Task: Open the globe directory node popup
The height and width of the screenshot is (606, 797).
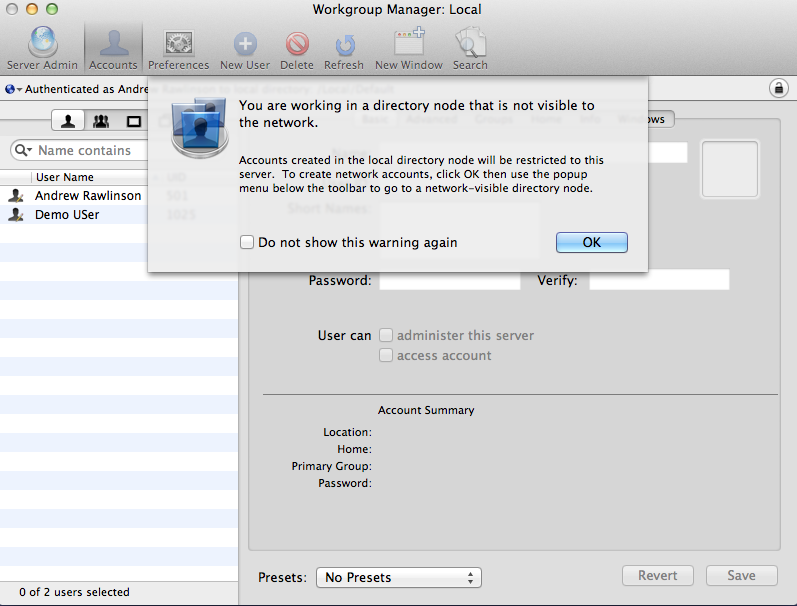Action: point(13,89)
